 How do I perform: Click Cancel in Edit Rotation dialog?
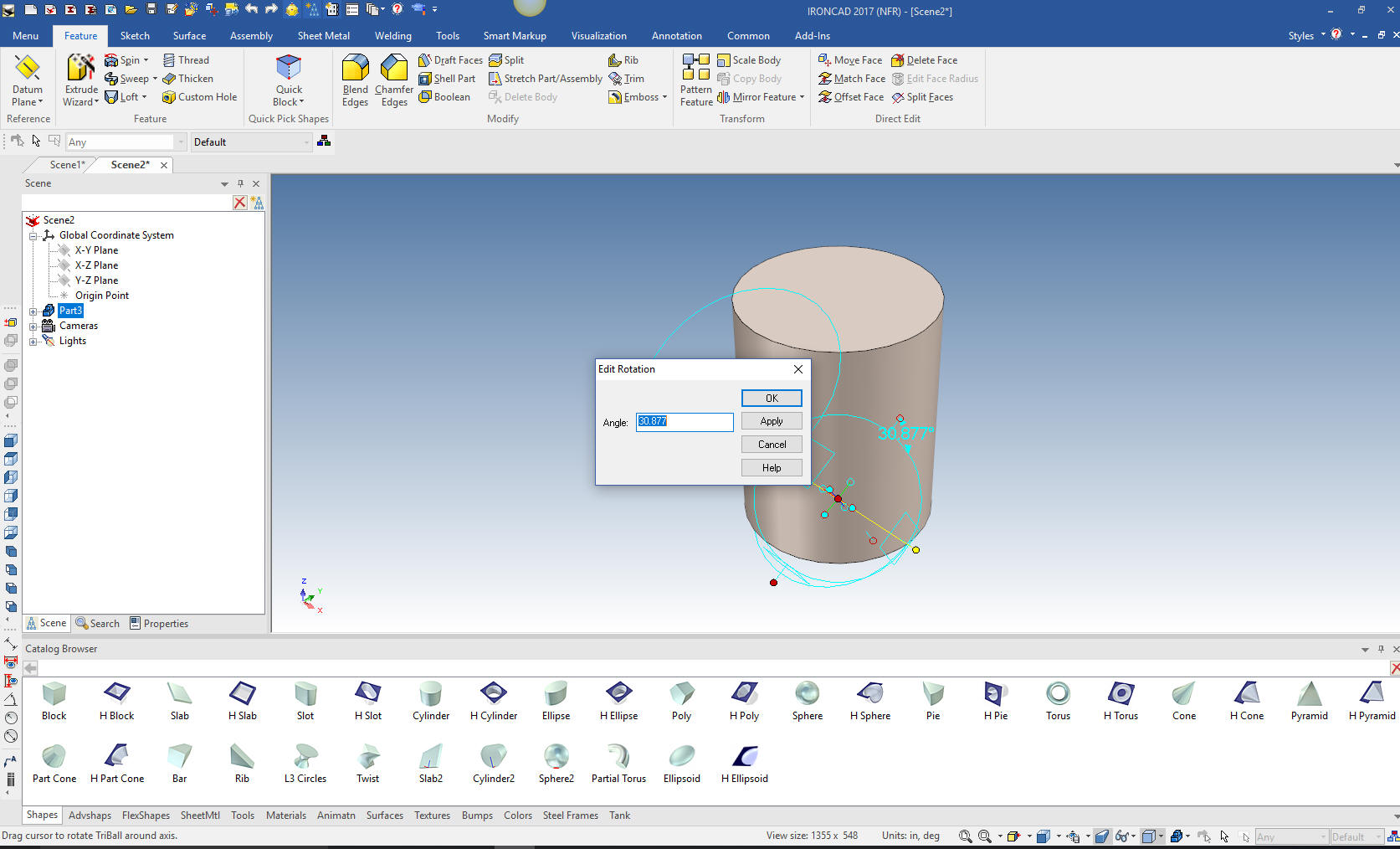[771, 445]
